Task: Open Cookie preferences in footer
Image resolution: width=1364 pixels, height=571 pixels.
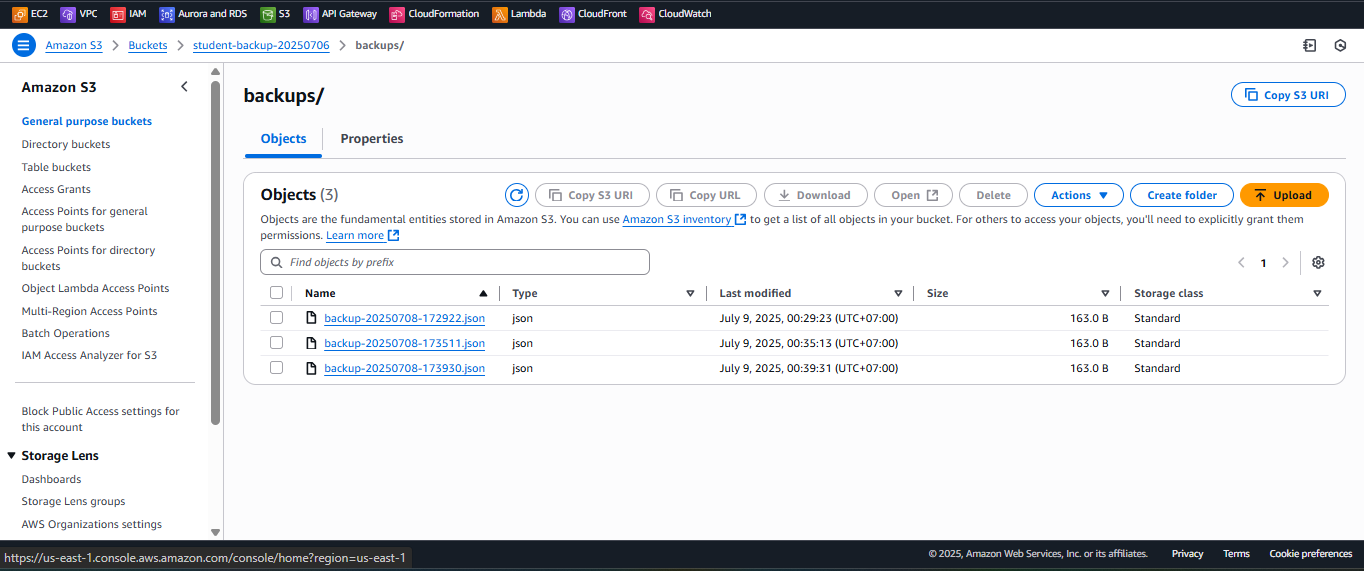Action: [1311, 553]
